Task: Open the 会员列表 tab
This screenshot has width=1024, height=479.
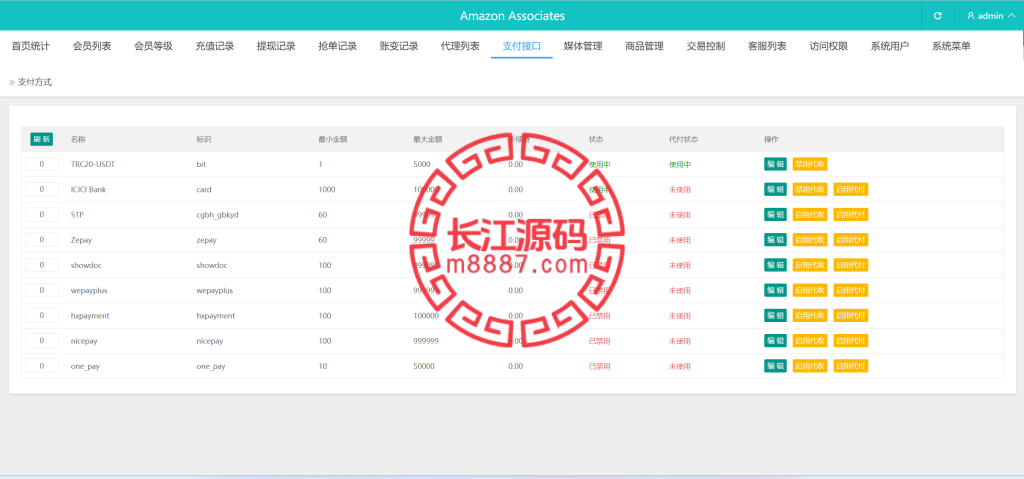Action: [x=92, y=46]
